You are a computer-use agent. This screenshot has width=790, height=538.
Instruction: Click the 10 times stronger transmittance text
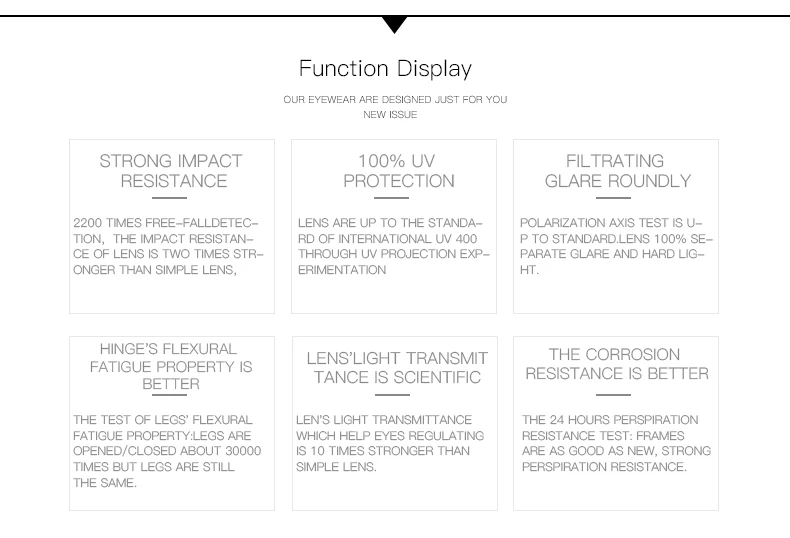390,443
